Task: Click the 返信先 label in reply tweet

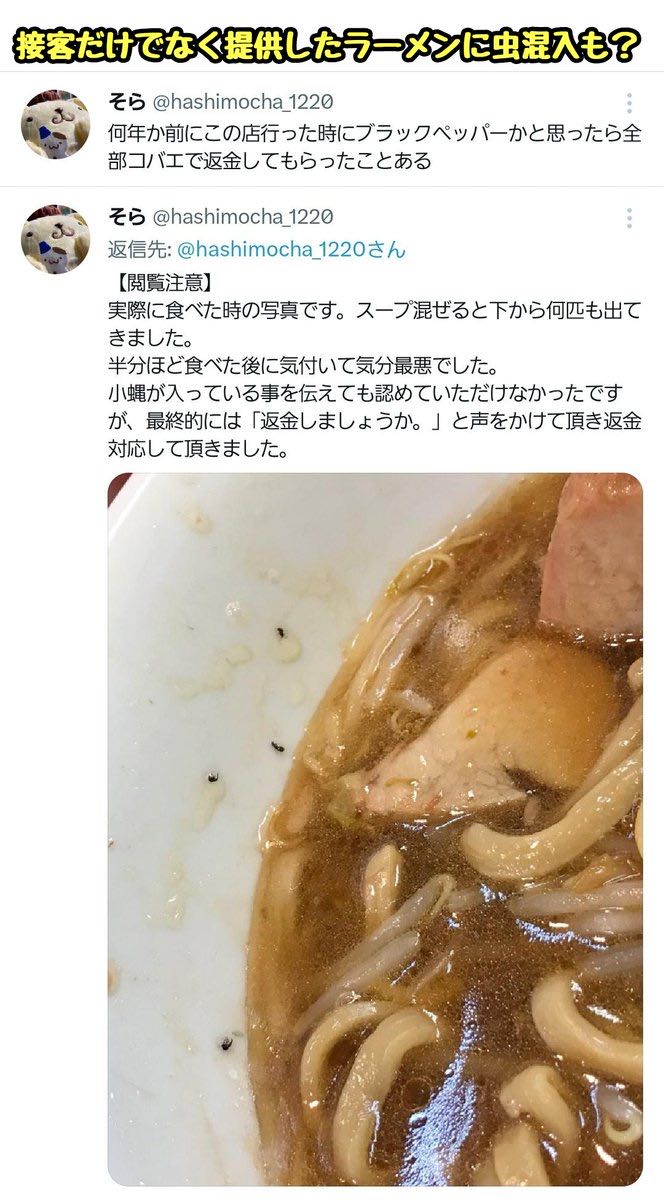Action: tap(140, 249)
